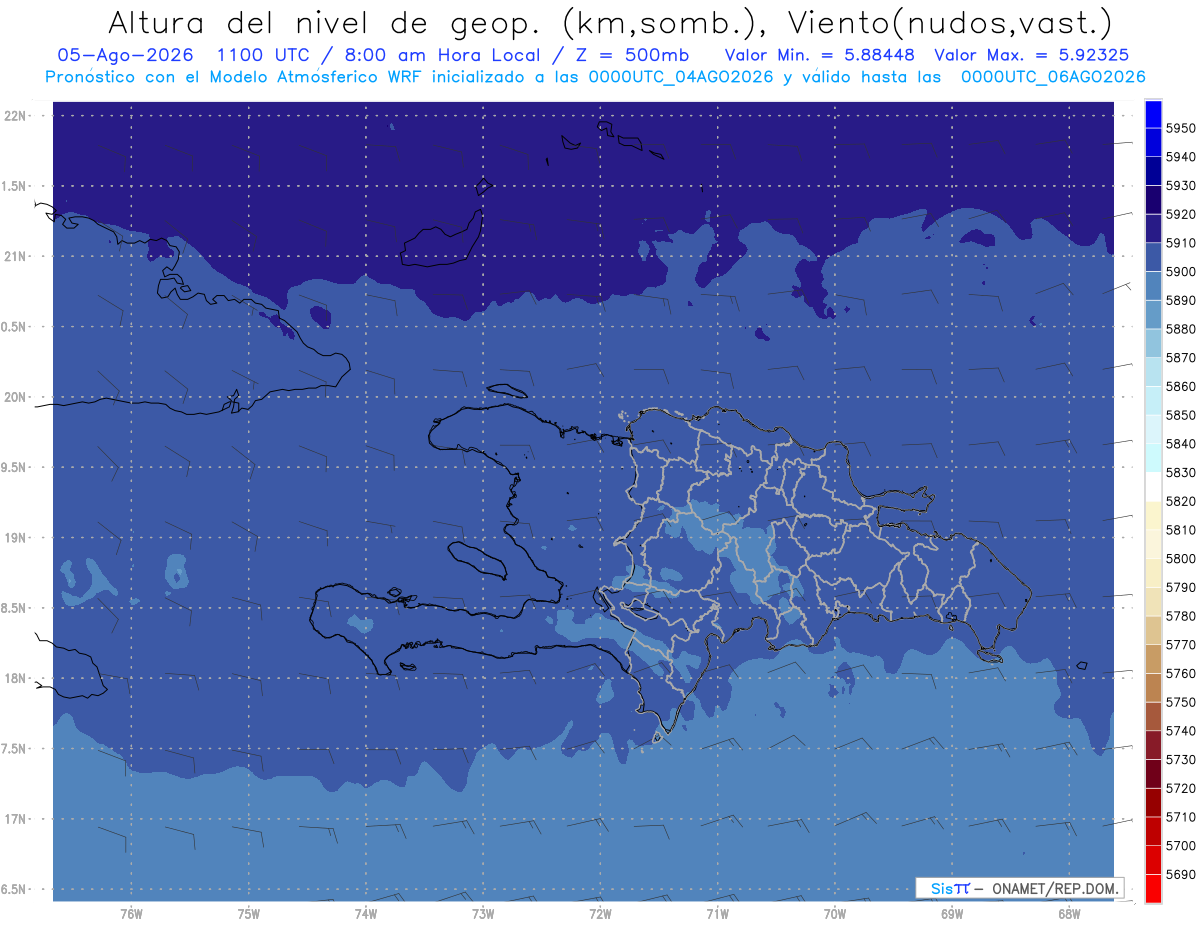The height and width of the screenshot is (927, 1200).
Task: Click the '72W' longitude label
Action: click(x=600, y=914)
